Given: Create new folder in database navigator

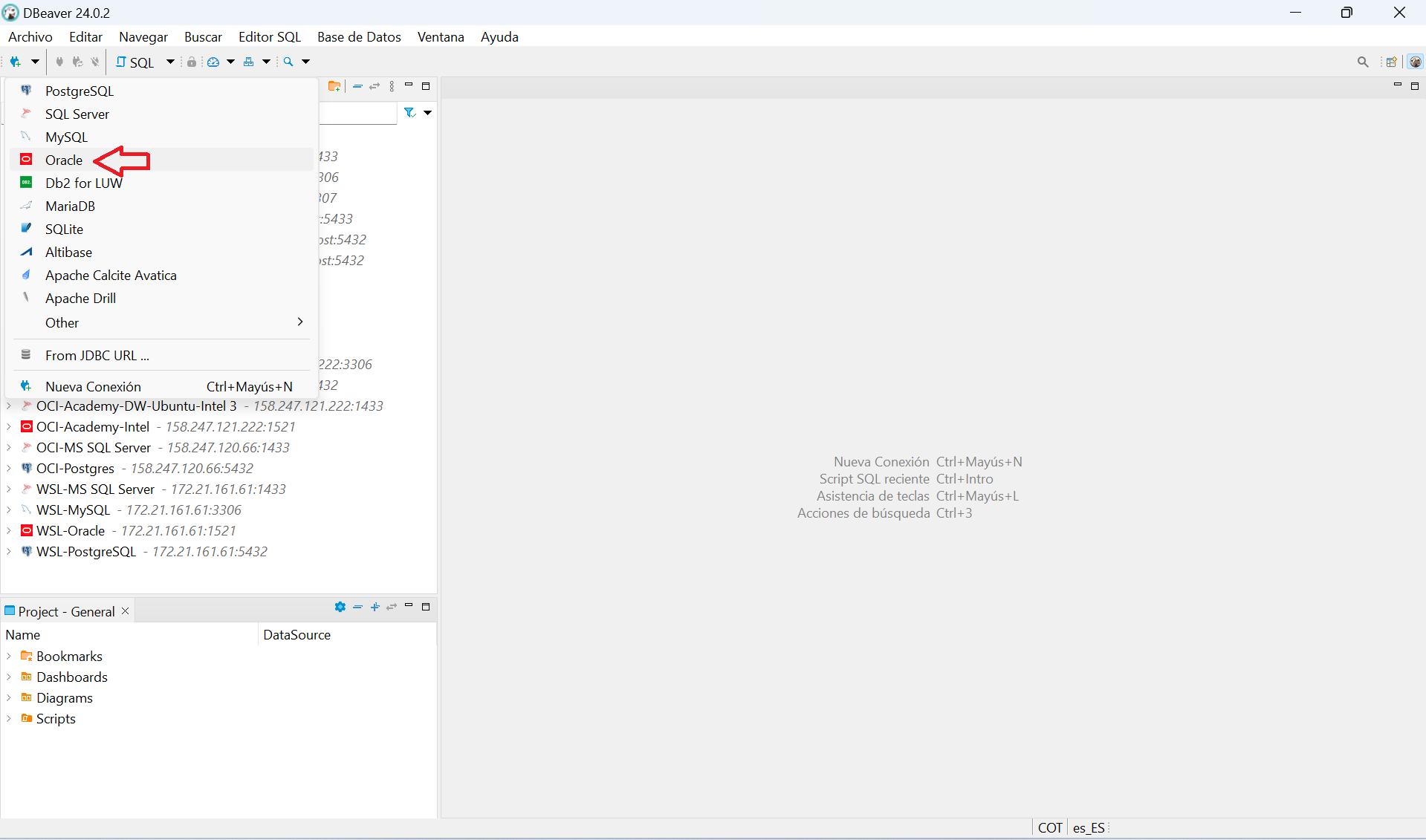Looking at the screenshot, I should coord(334,86).
